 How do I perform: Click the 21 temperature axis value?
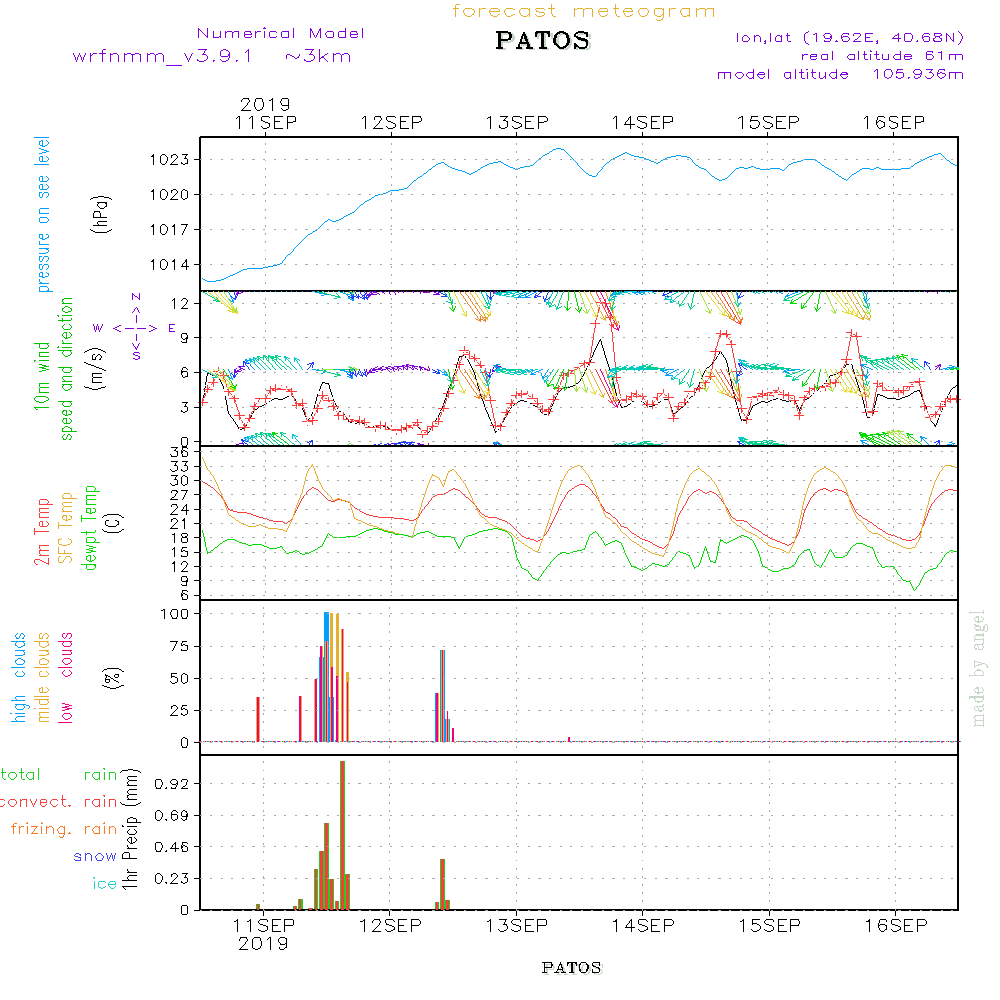pyautogui.click(x=179, y=524)
